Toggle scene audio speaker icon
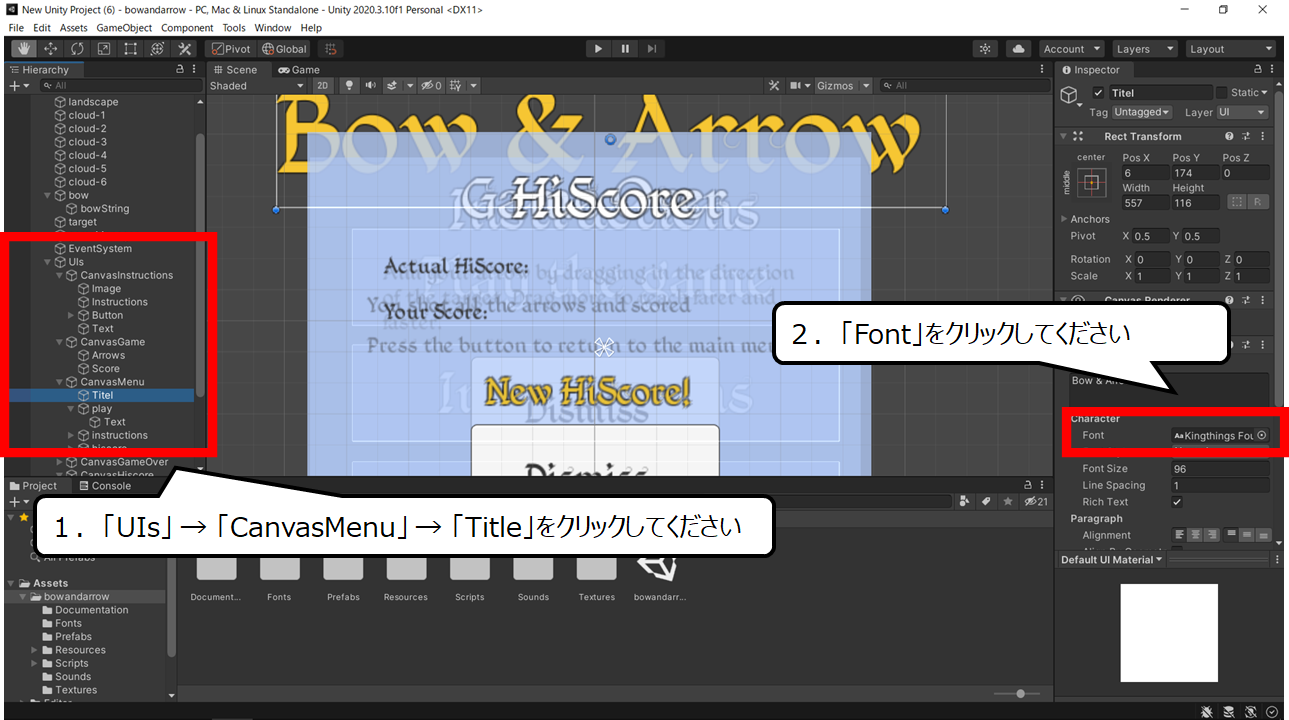 pyautogui.click(x=371, y=86)
